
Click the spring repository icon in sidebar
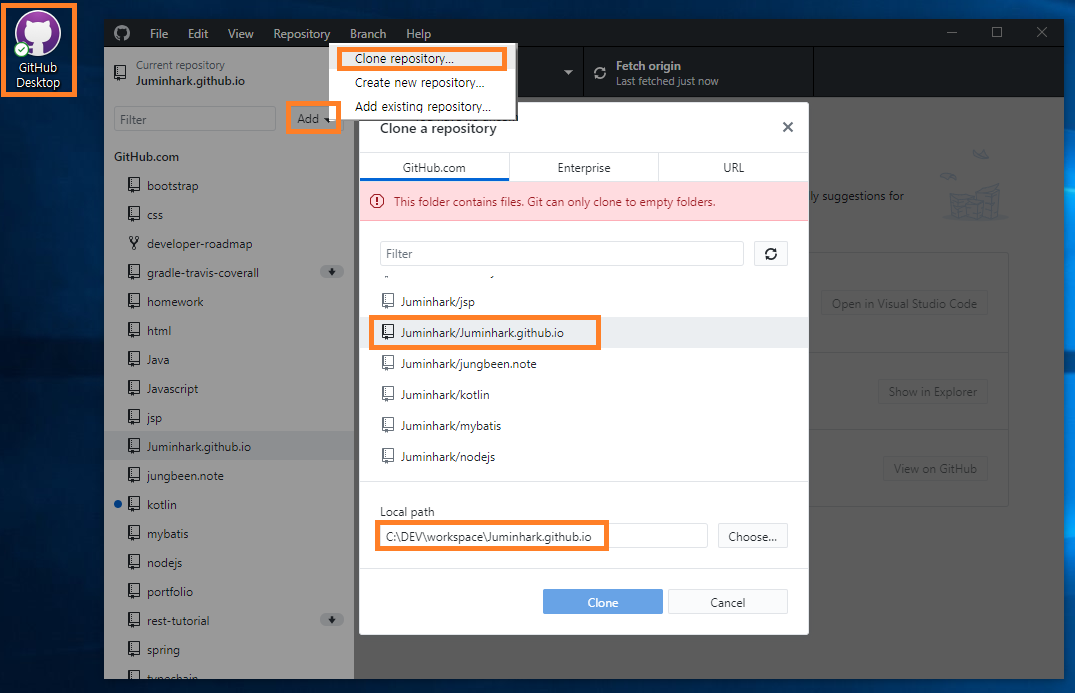(134, 648)
